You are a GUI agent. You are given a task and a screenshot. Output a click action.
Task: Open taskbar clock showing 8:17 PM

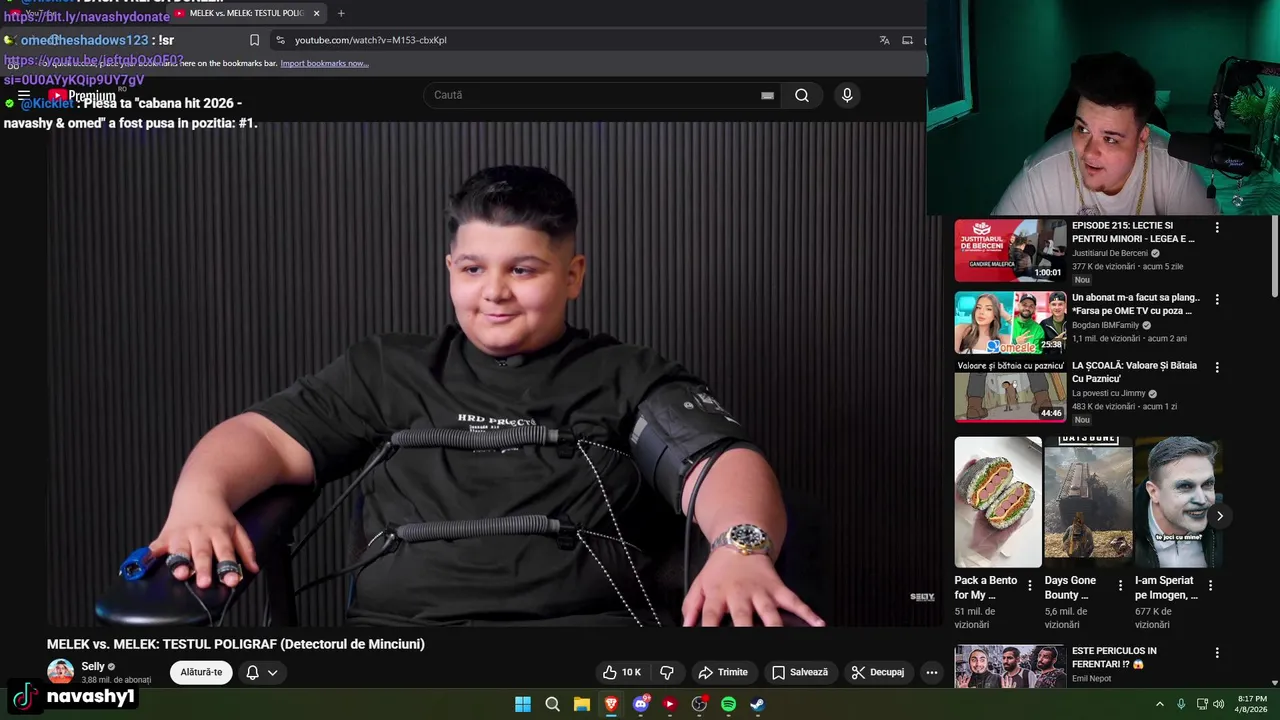(x=1252, y=704)
